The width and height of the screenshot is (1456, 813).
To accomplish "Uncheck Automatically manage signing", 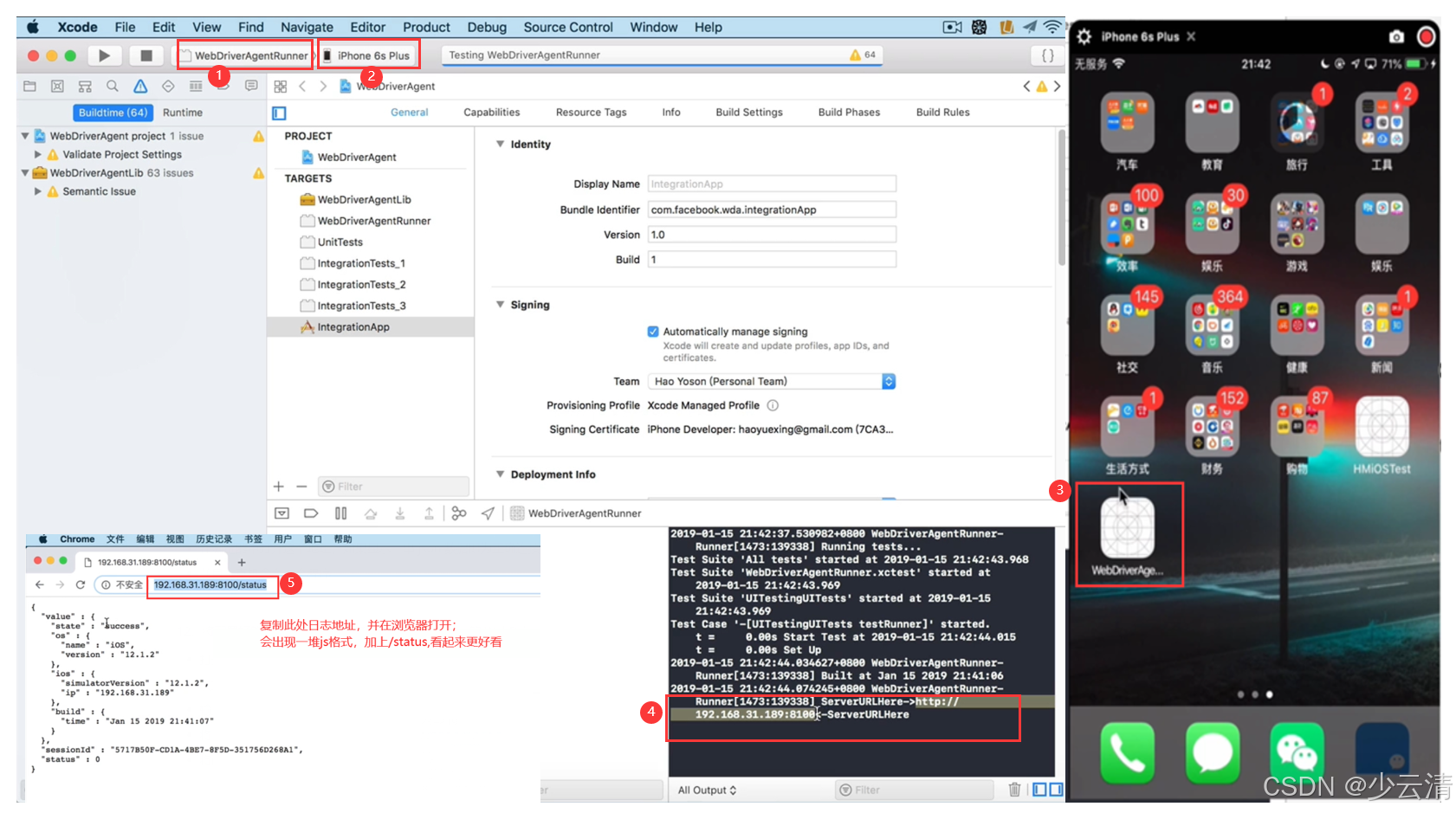I will coord(653,332).
